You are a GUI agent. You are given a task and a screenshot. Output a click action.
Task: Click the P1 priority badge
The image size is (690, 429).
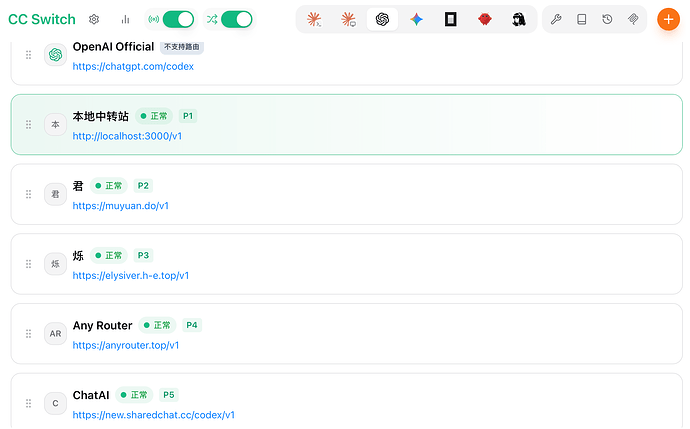point(188,116)
